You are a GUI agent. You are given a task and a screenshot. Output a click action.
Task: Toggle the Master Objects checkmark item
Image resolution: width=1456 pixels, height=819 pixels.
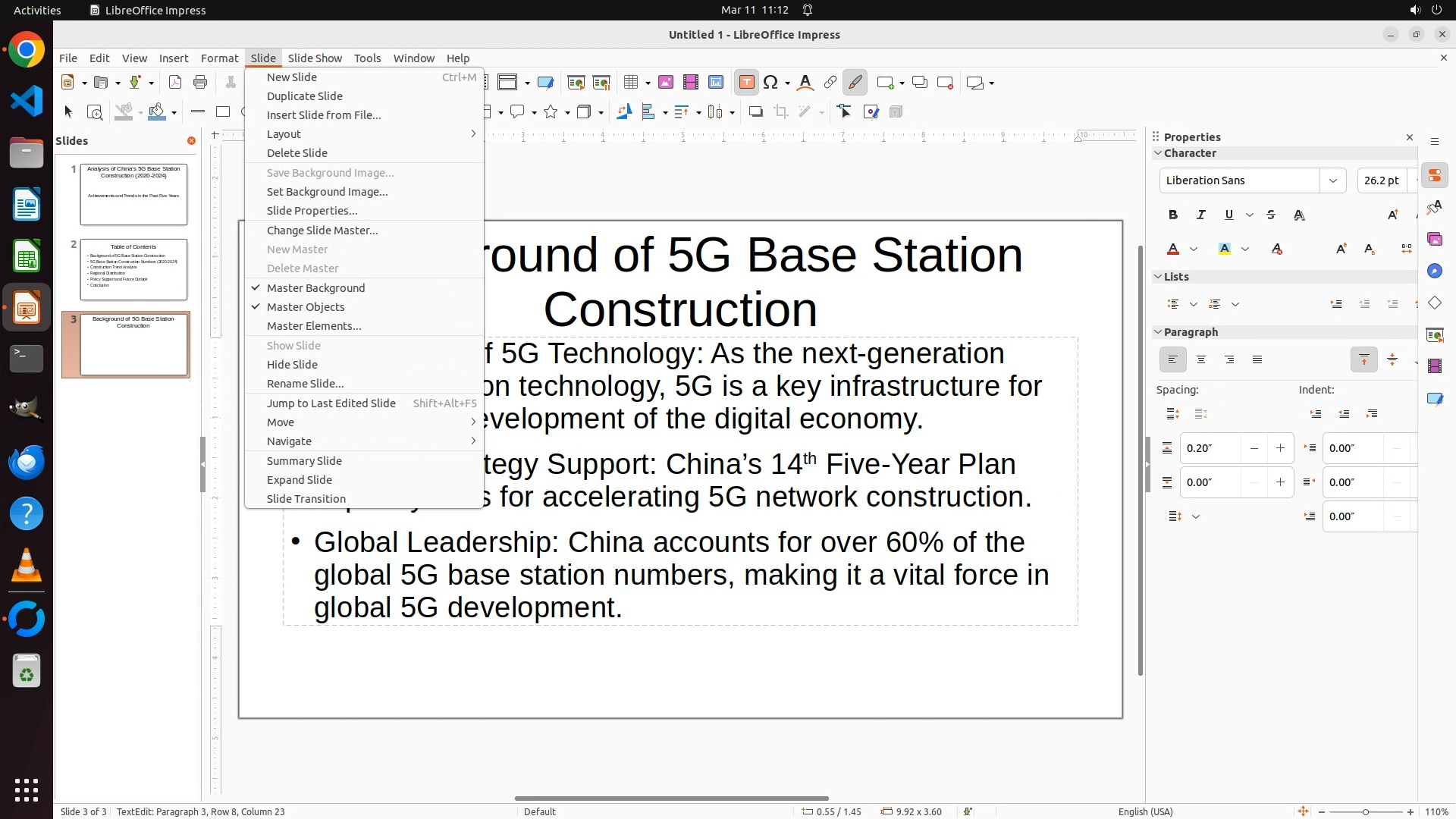pos(306,307)
